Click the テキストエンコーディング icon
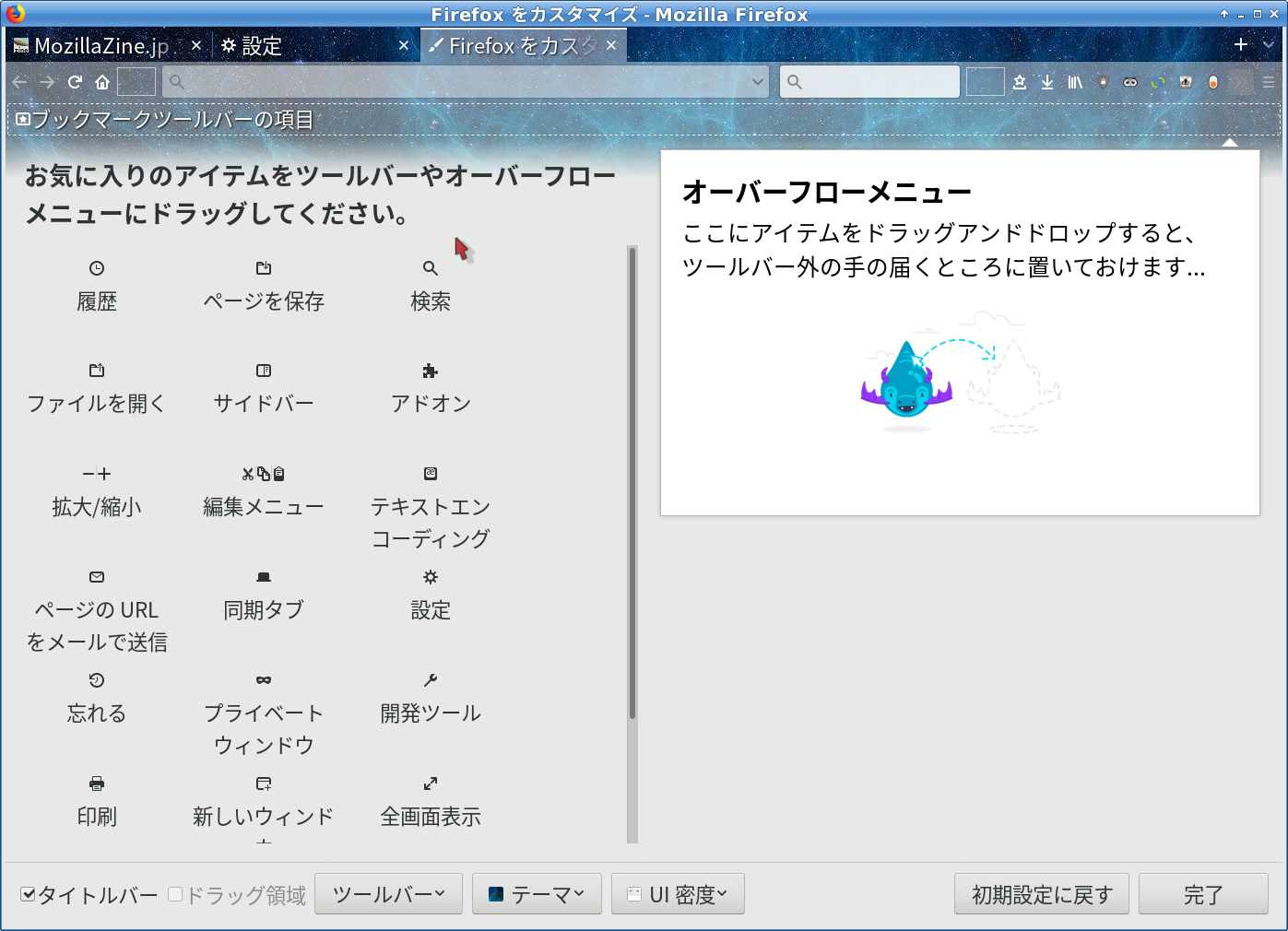1288x931 pixels. (x=431, y=474)
